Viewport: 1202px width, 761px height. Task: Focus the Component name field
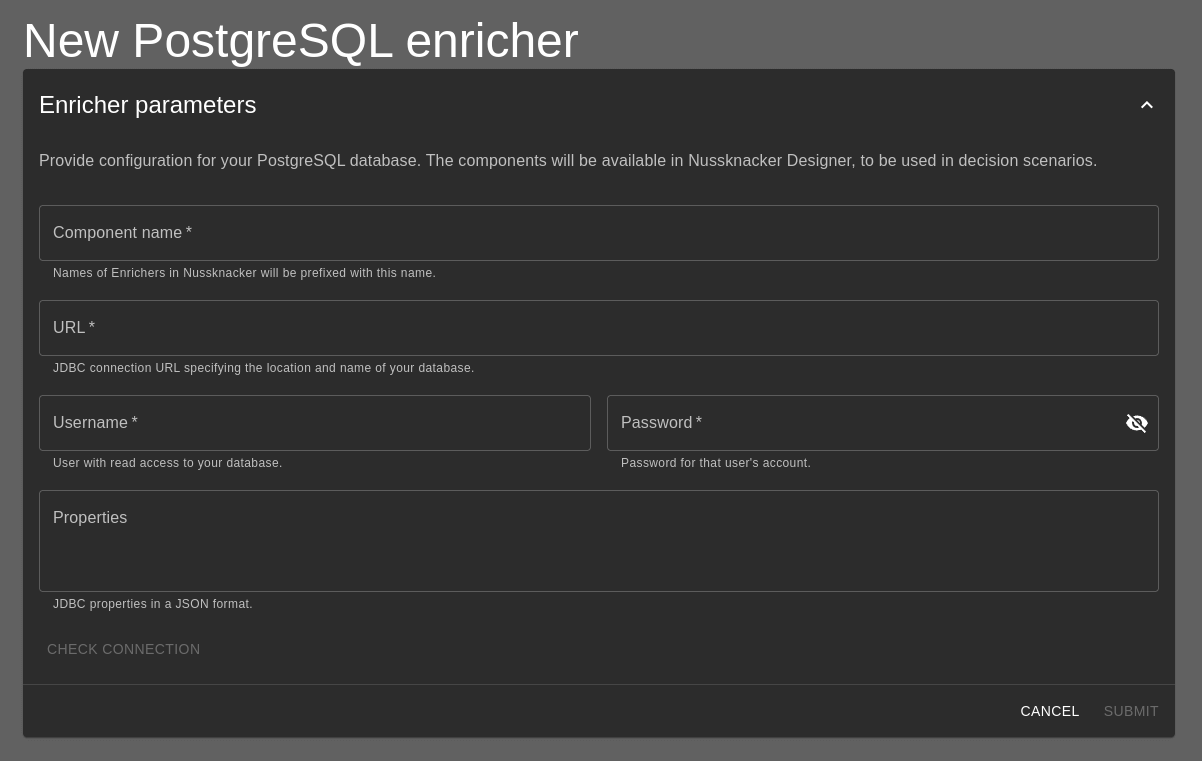tap(599, 233)
